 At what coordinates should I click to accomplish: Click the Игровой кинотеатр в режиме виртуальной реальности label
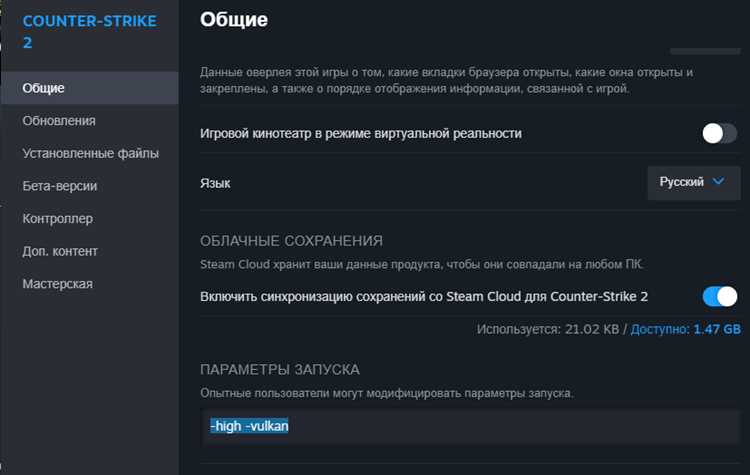(361, 133)
